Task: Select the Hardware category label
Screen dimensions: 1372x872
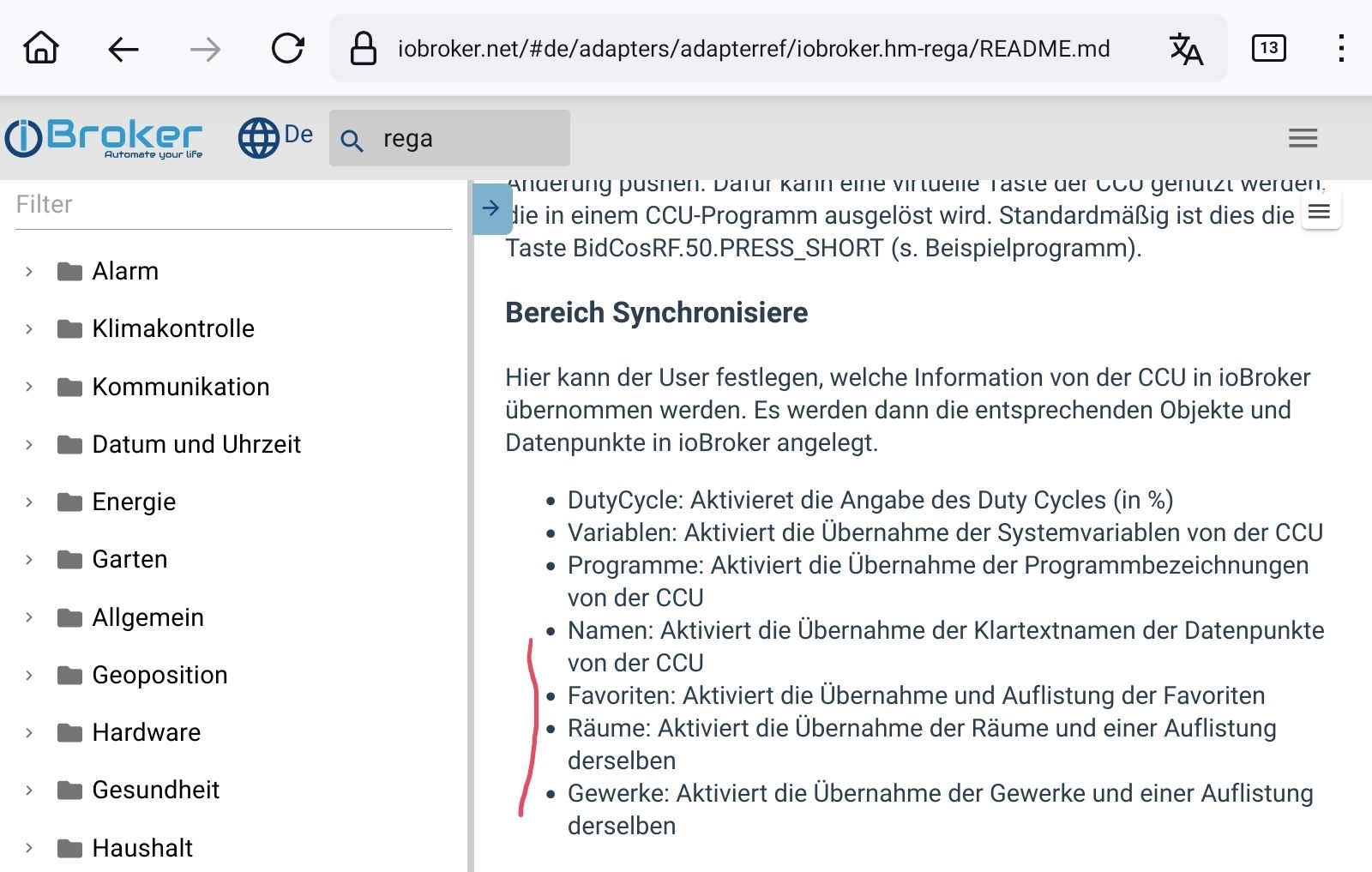Action: pos(147,732)
